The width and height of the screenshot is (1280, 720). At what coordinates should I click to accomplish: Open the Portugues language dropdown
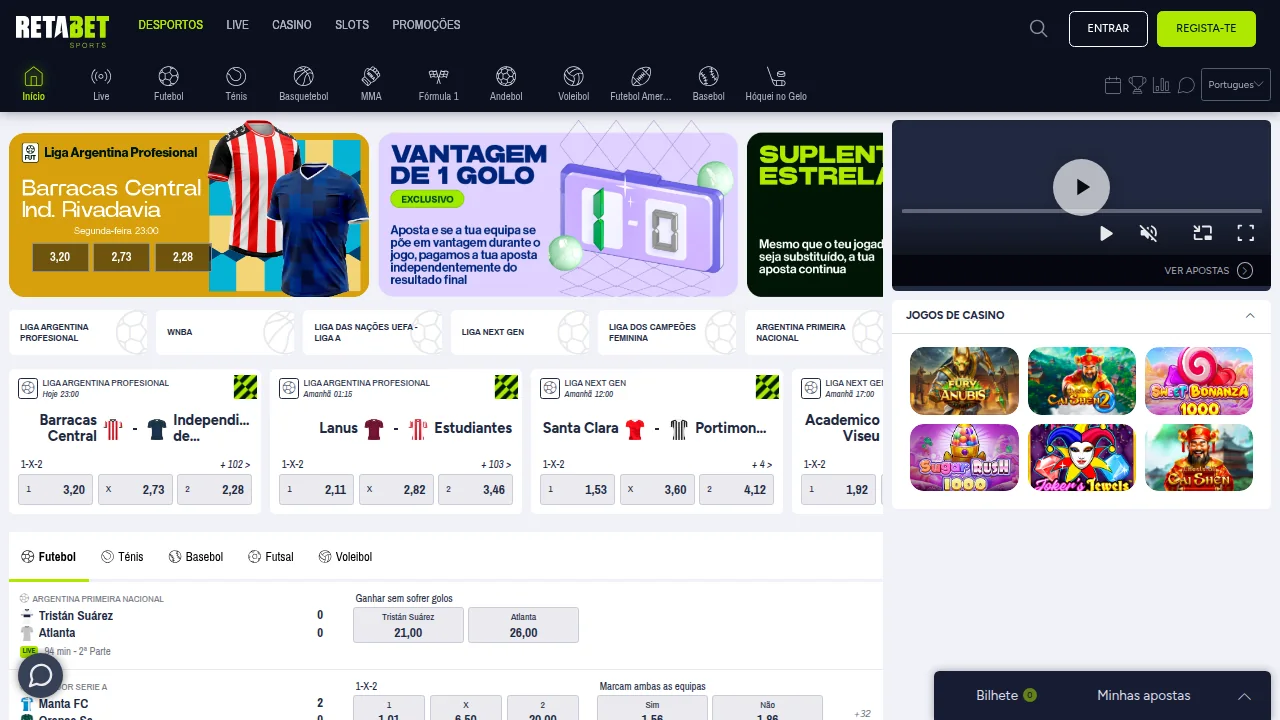coord(1235,85)
